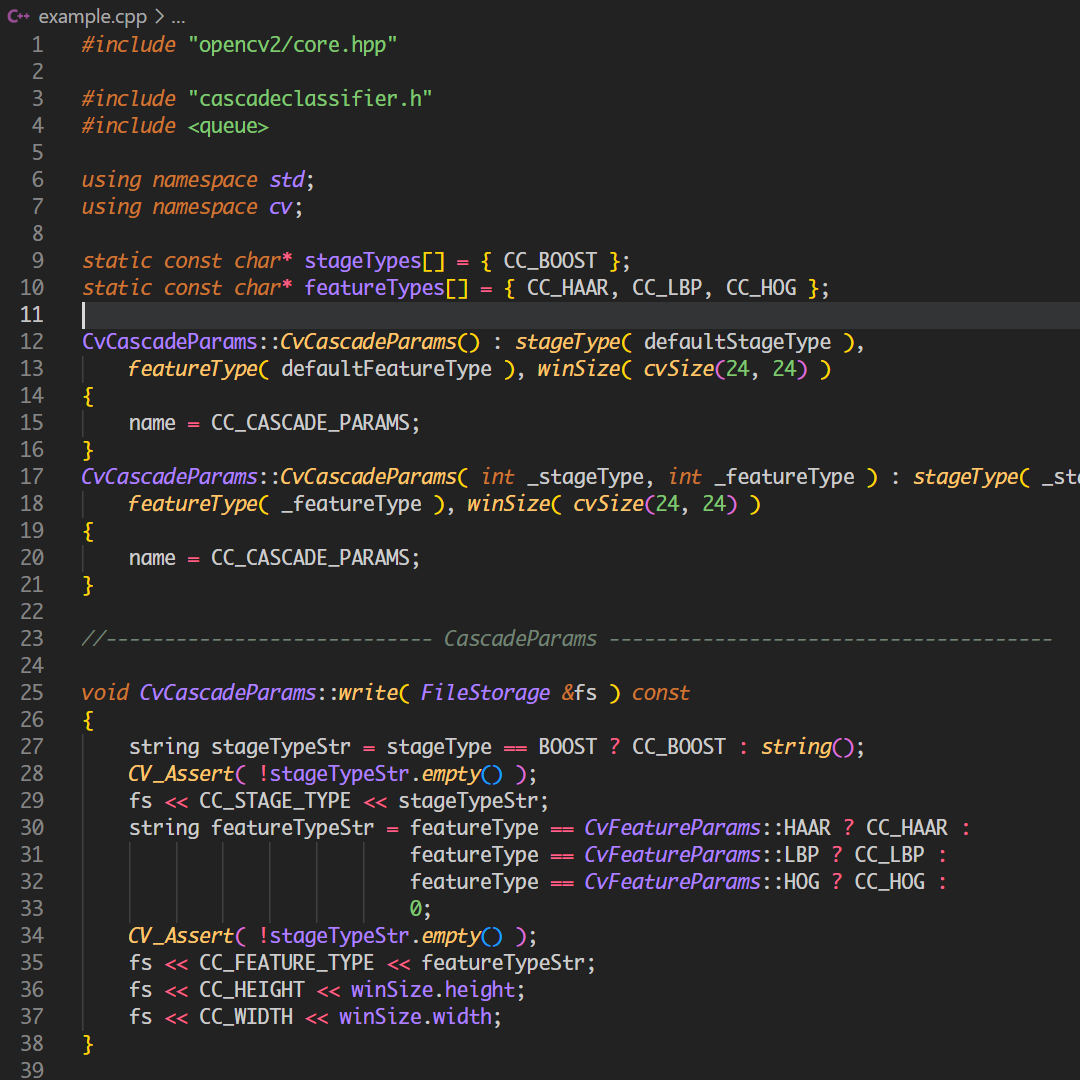Image resolution: width=1080 pixels, height=1080 pixels.
Task: Click FileStorage type on line 25
Action: point(485,692)
